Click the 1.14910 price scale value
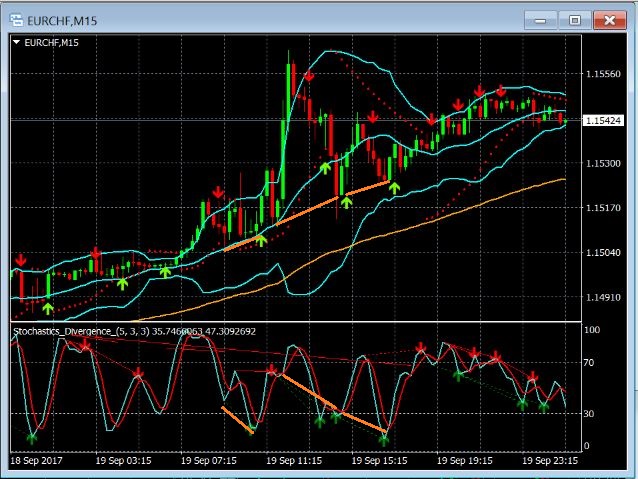The image size is (638, 479). 603,297
